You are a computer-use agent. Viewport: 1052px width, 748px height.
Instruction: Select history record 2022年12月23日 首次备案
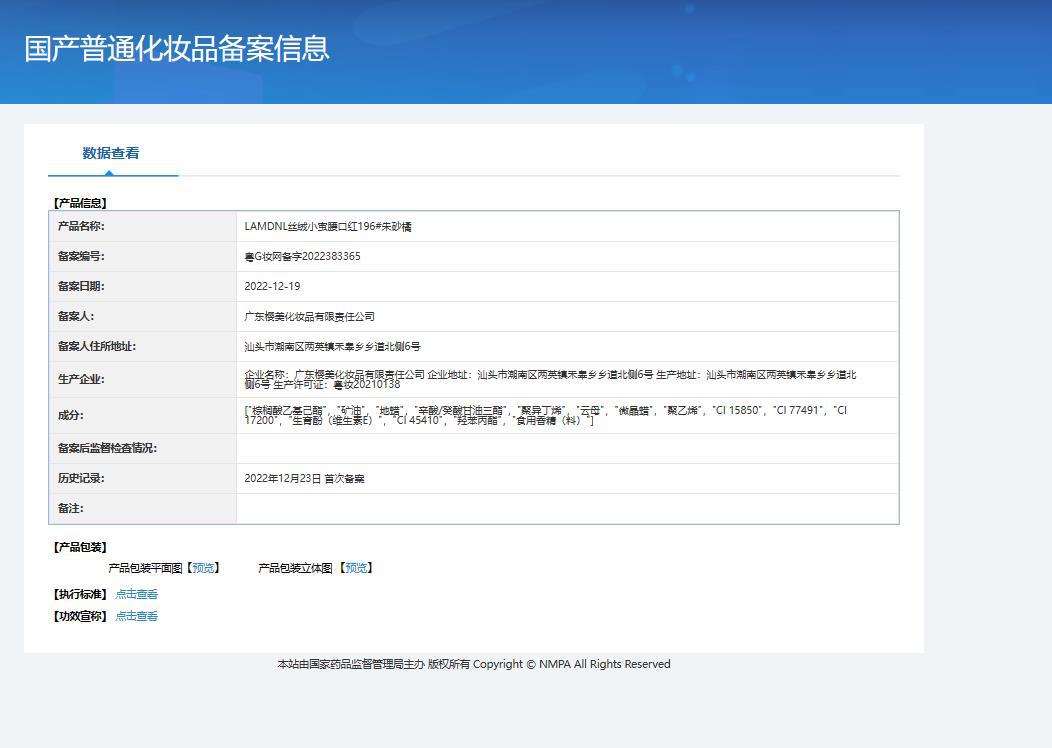(x=305, y=479)
